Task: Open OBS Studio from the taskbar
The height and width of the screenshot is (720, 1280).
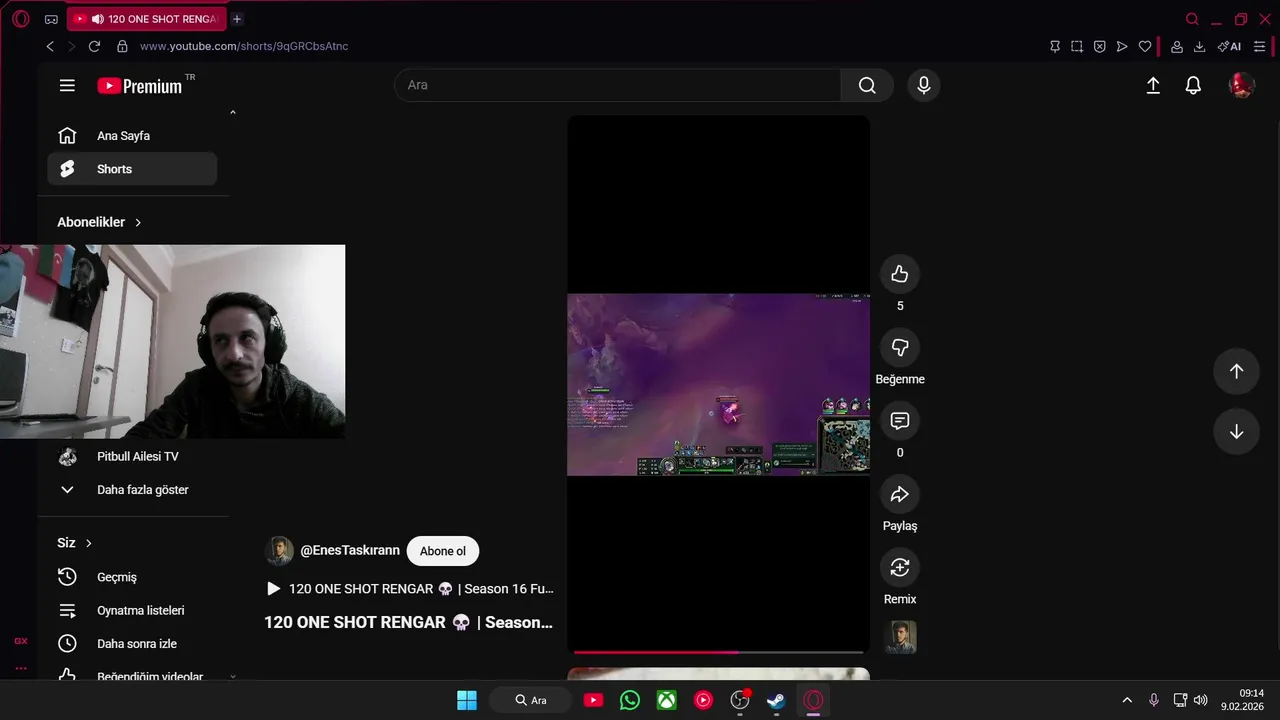Action: click(740, 700)
